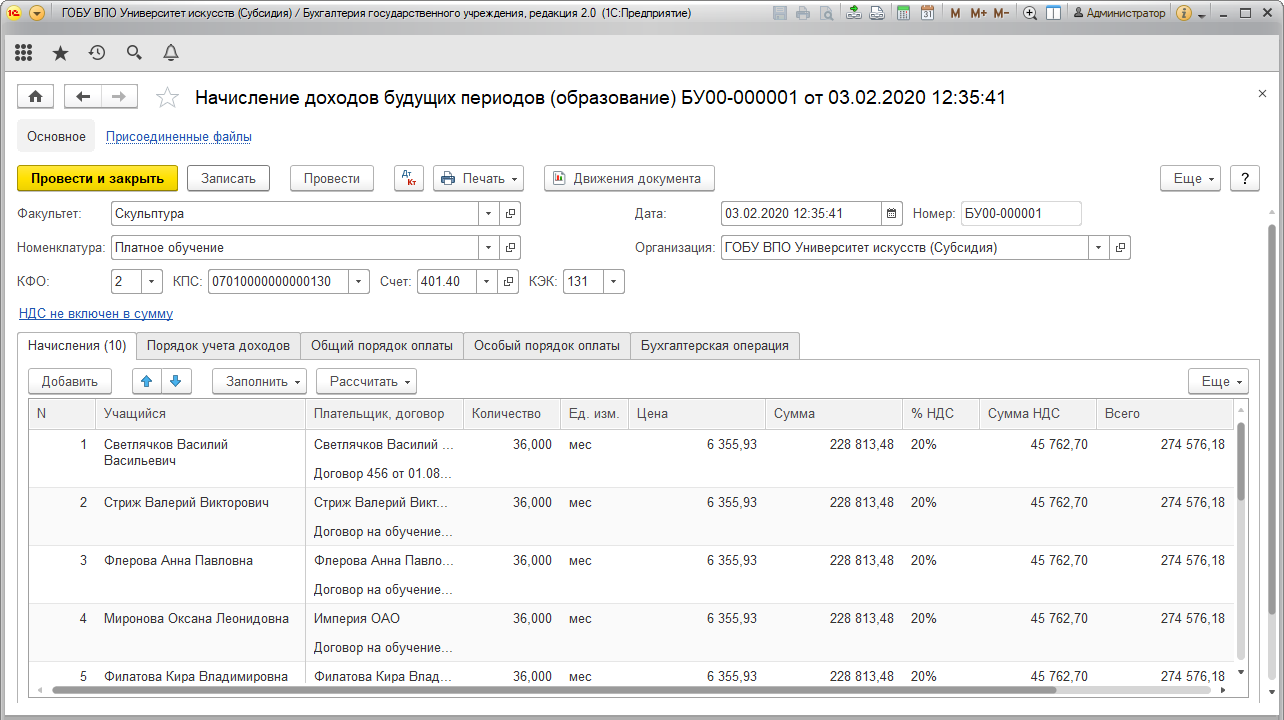This screenshot has height=720, width=1284.
Task: Switch to Особый порядок оплаты tab
Action: pyautogui.click(x=547, y=345)
